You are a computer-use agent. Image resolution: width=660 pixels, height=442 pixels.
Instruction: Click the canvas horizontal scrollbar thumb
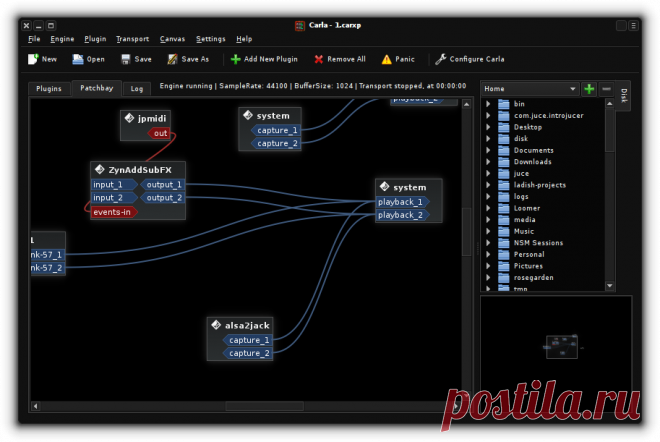tap(264, 406)
